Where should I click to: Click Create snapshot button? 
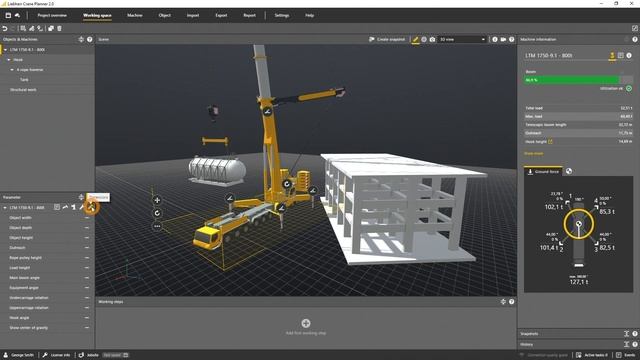(387, 40)
